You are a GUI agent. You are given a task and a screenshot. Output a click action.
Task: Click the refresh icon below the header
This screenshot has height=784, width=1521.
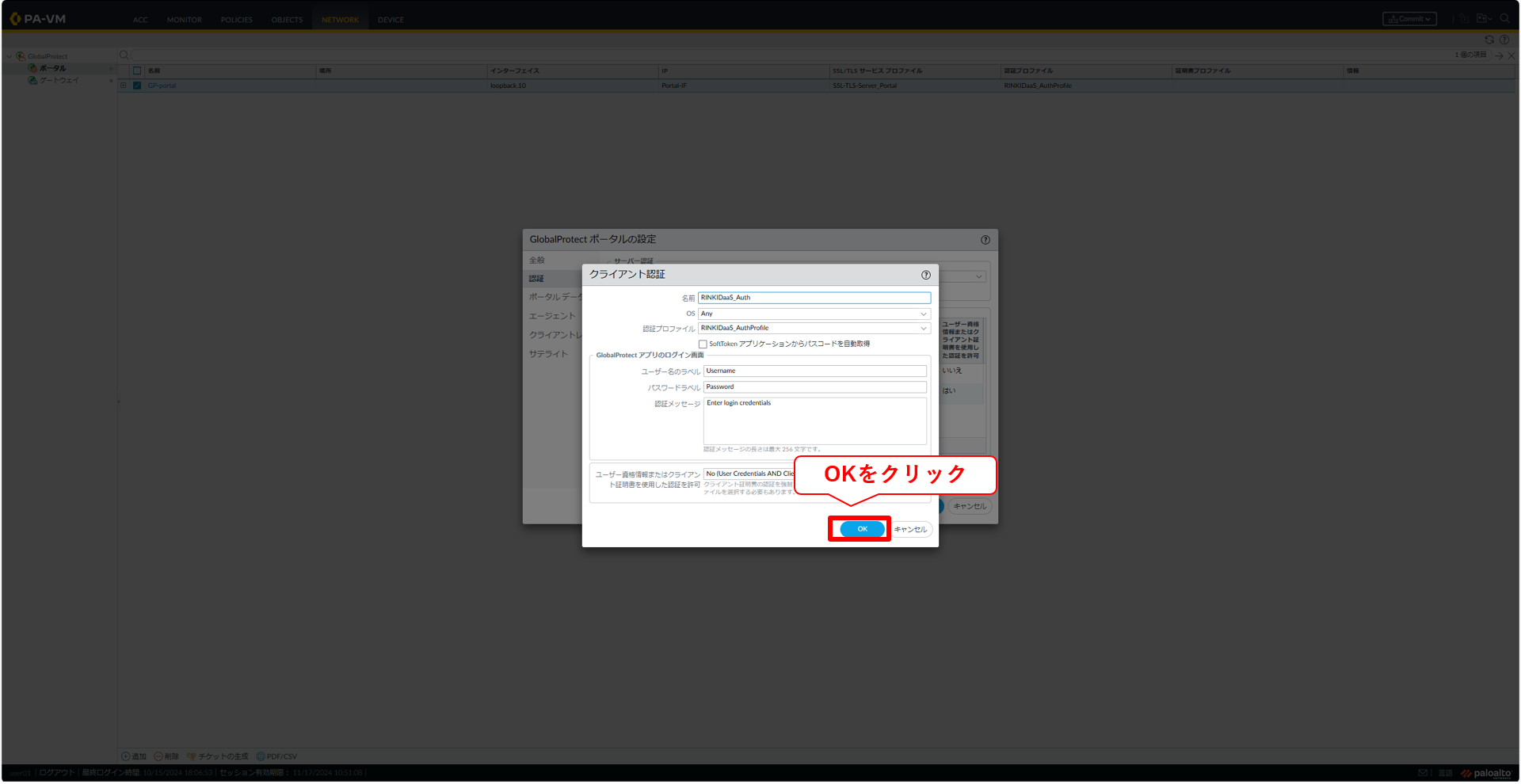pos(1489,40)
